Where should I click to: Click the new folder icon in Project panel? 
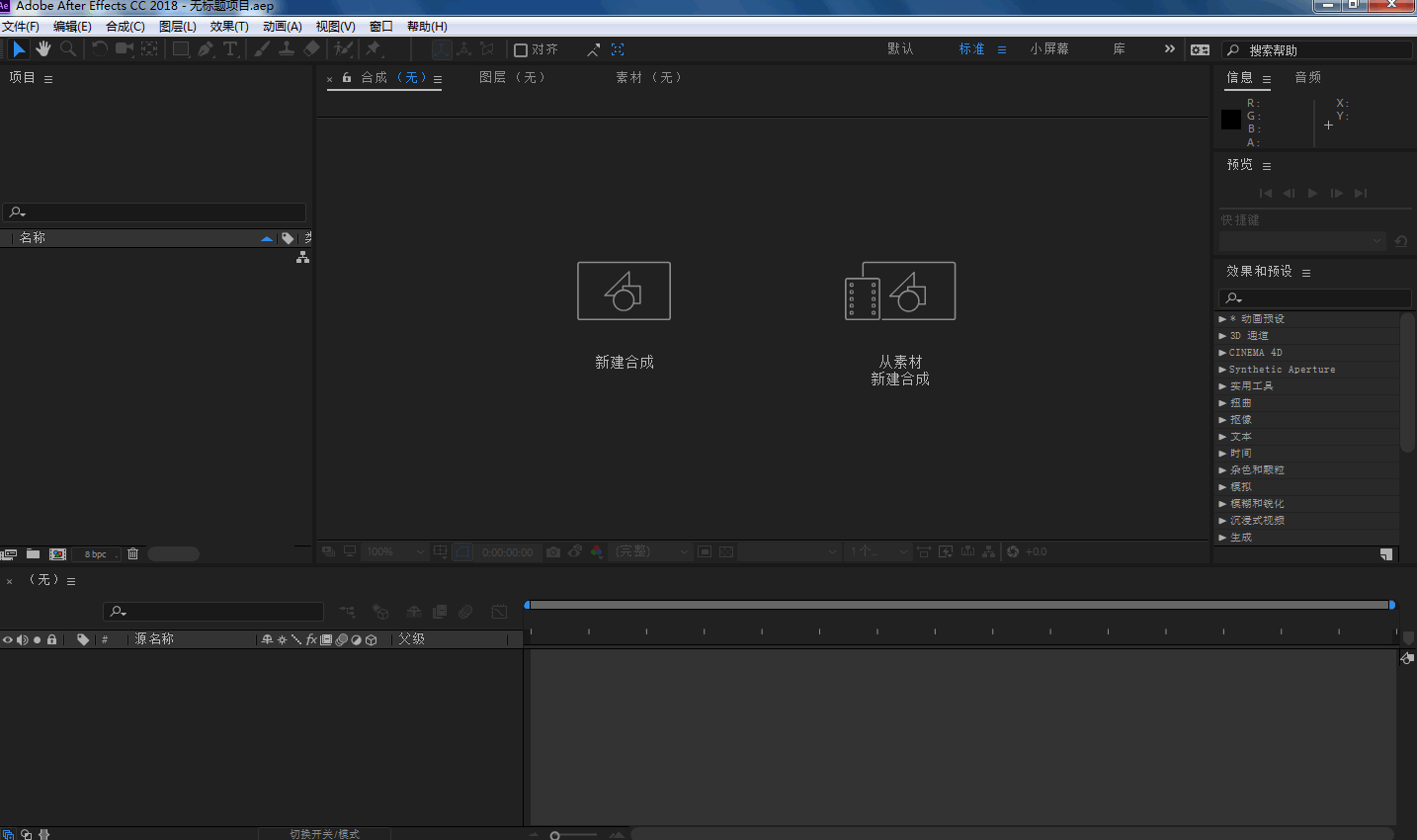33,553
